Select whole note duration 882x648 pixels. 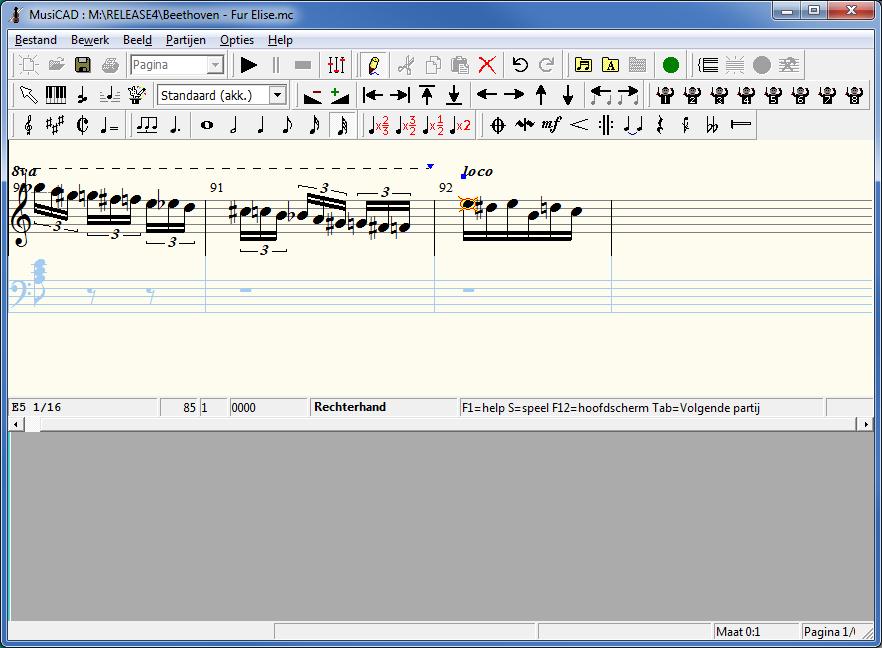[x=207, y=125]
